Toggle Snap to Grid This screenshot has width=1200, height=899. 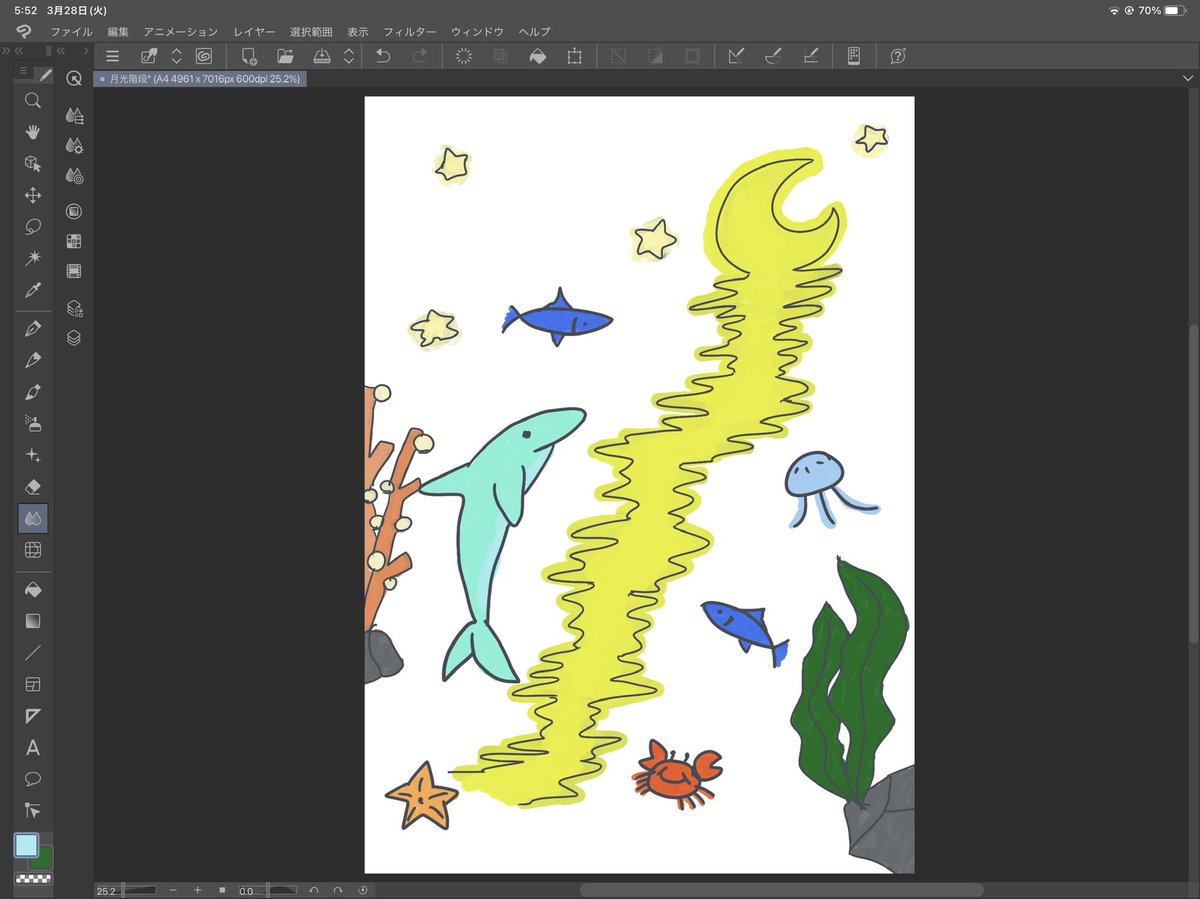(x=811, y=56)
